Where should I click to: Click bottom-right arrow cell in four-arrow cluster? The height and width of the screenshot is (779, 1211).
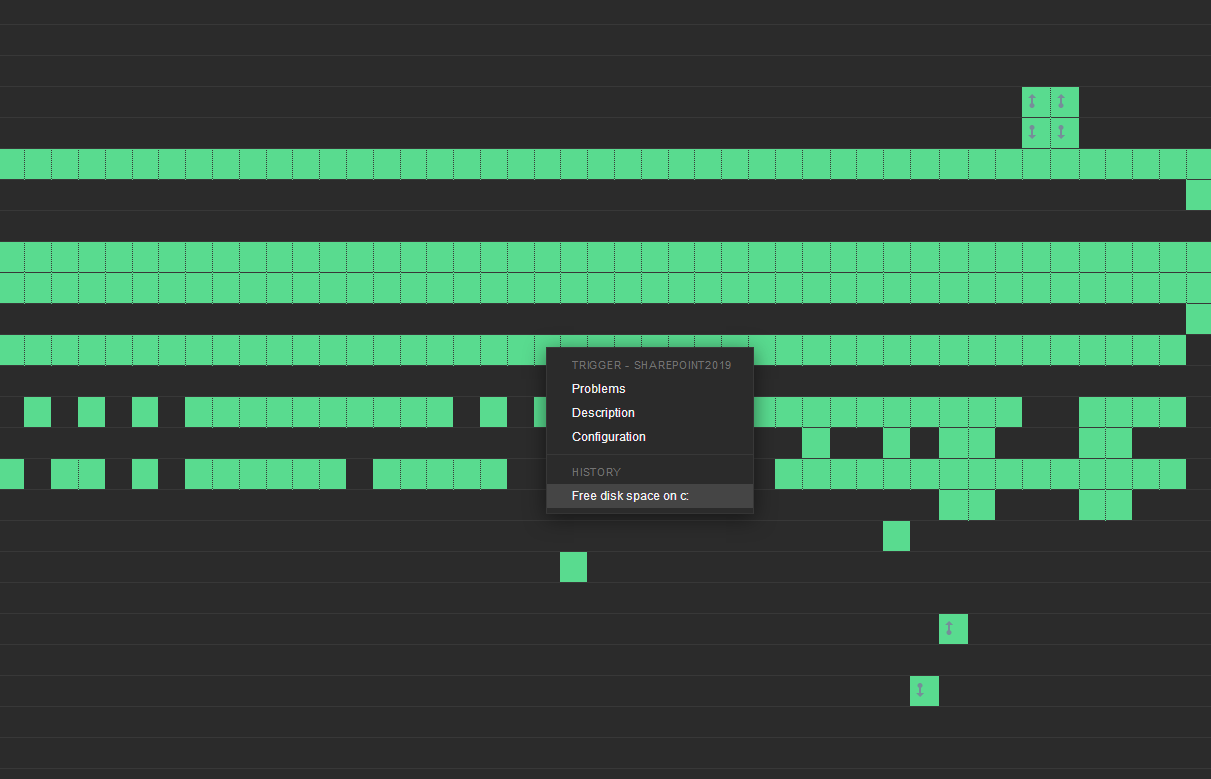click(1065, 133)
